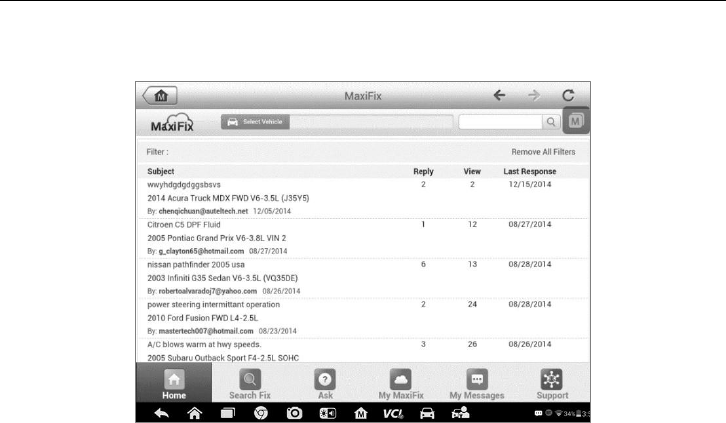This screenshot has width=726, height=423.
Task: Open A/C blows warm at hwy speeds post
Action: point(204,344)
